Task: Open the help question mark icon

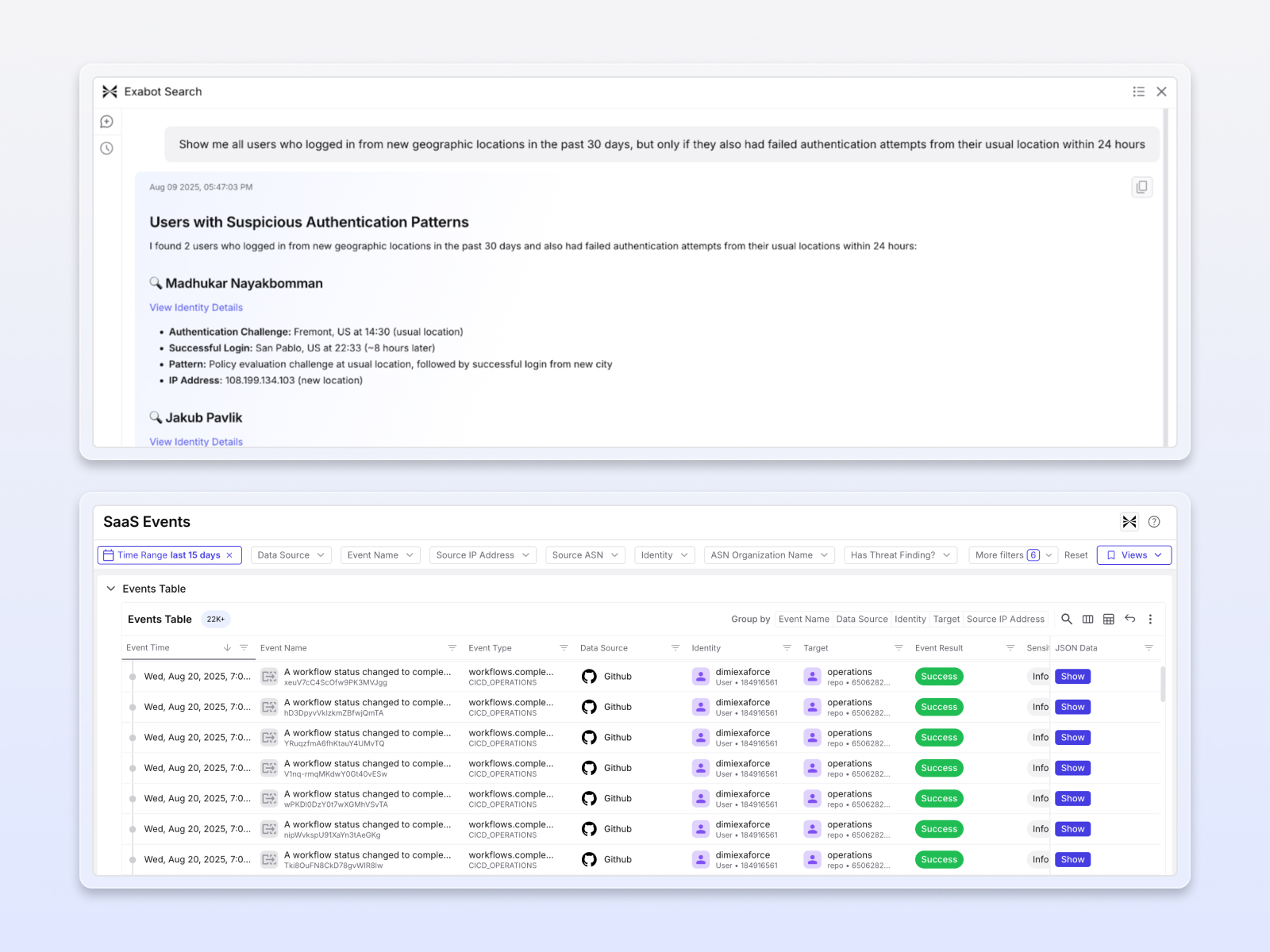Action: (1154, 521)
